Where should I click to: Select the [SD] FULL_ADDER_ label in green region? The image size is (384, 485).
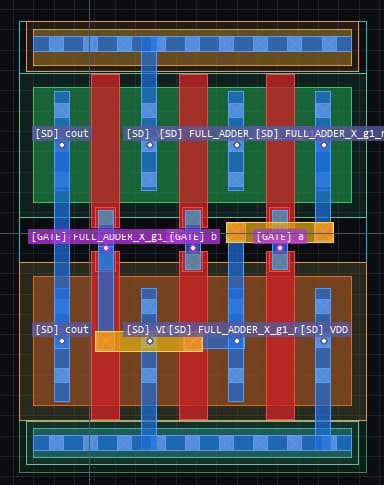tap(205, 134)
